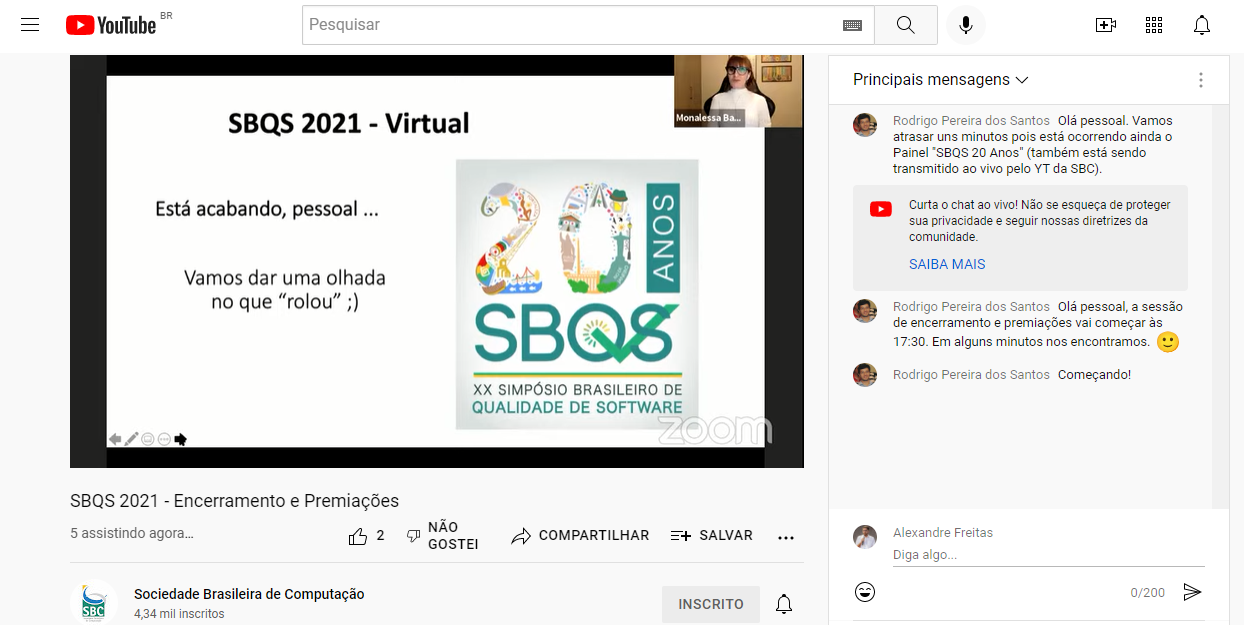
Task: Click the YouTube home logo
Action: coord(111,25)
